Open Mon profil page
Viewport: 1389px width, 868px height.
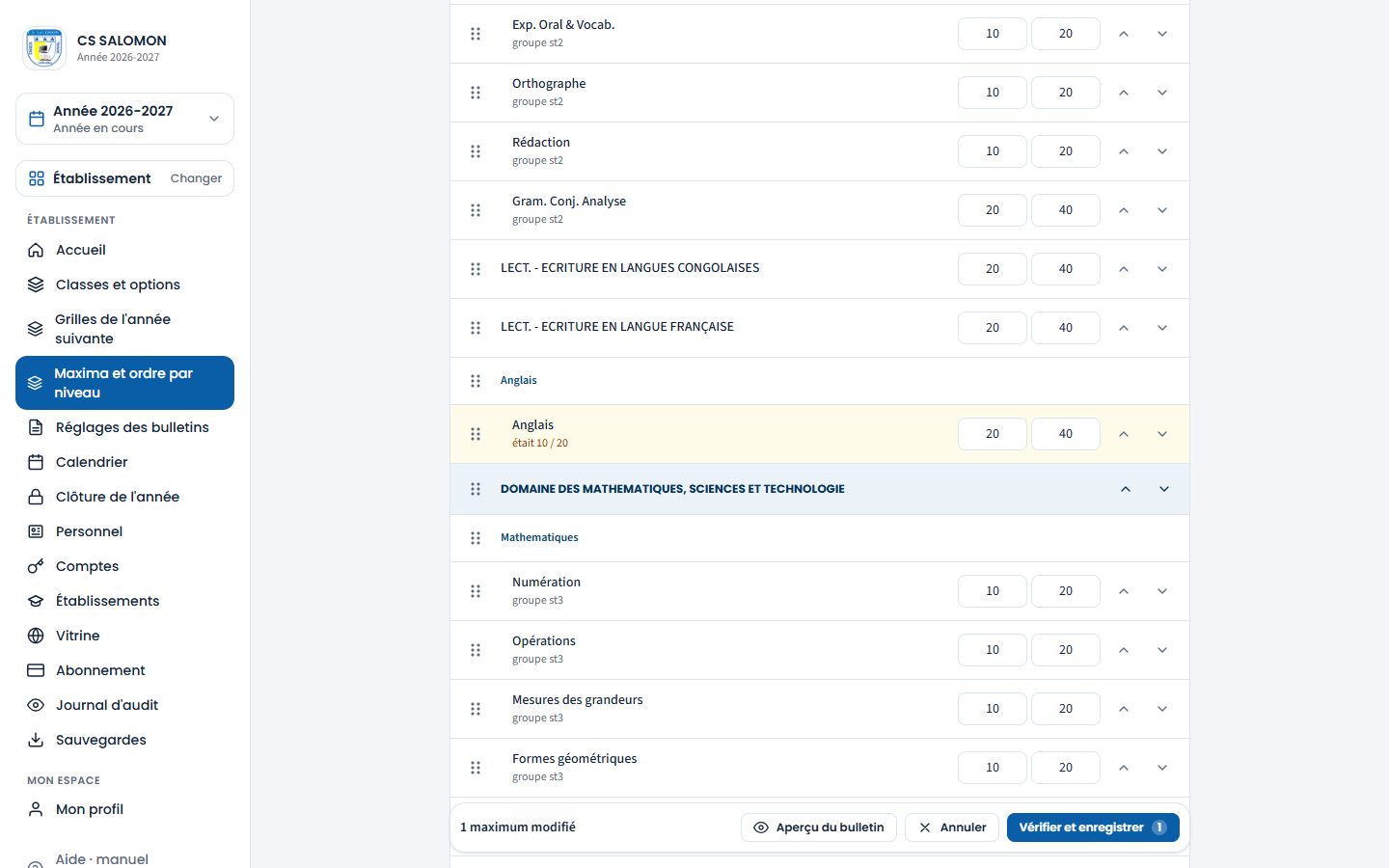pyautogui.click(x=124, y=809)
